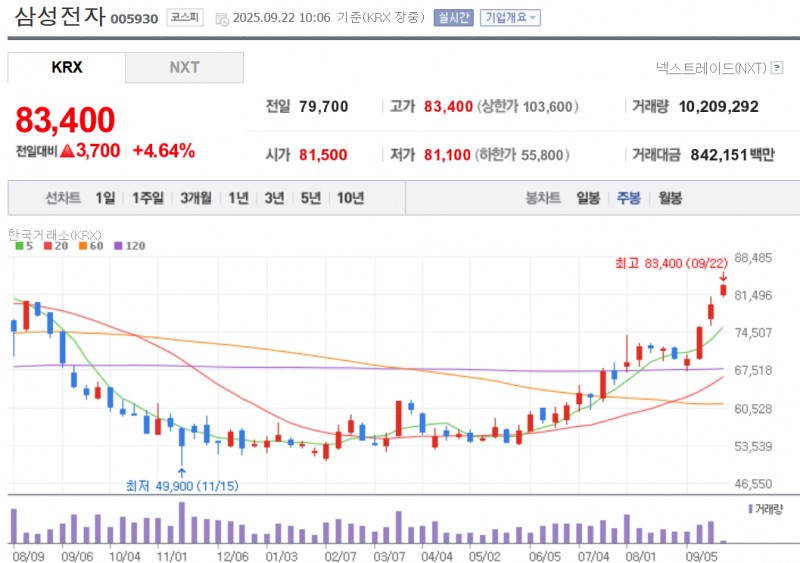Image resolution: width=800 pixels, height=563 pixels.
Task: Click the 시가 value 81,500
Action: point(323,155)
